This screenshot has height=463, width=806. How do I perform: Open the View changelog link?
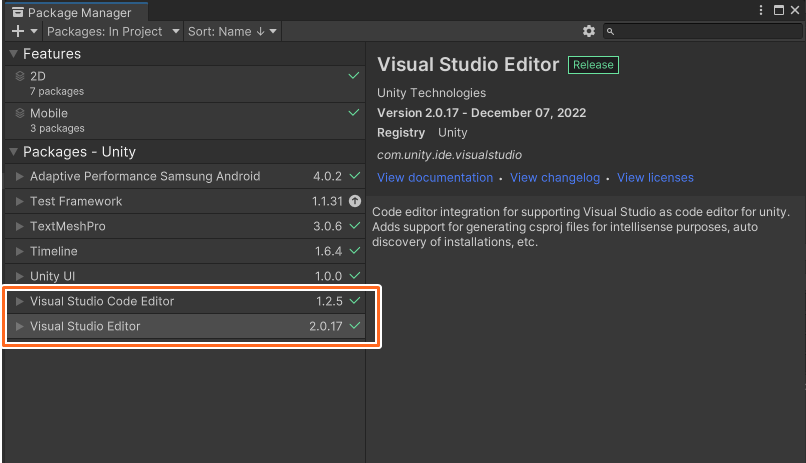coord(555,178)
